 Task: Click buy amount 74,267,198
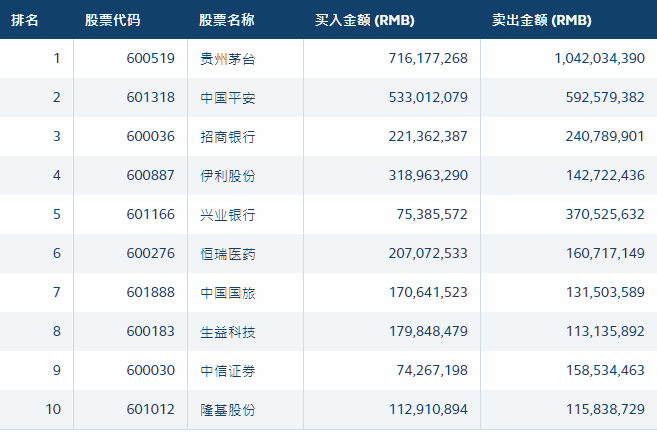pyautogui.click(x=432, y=370)
